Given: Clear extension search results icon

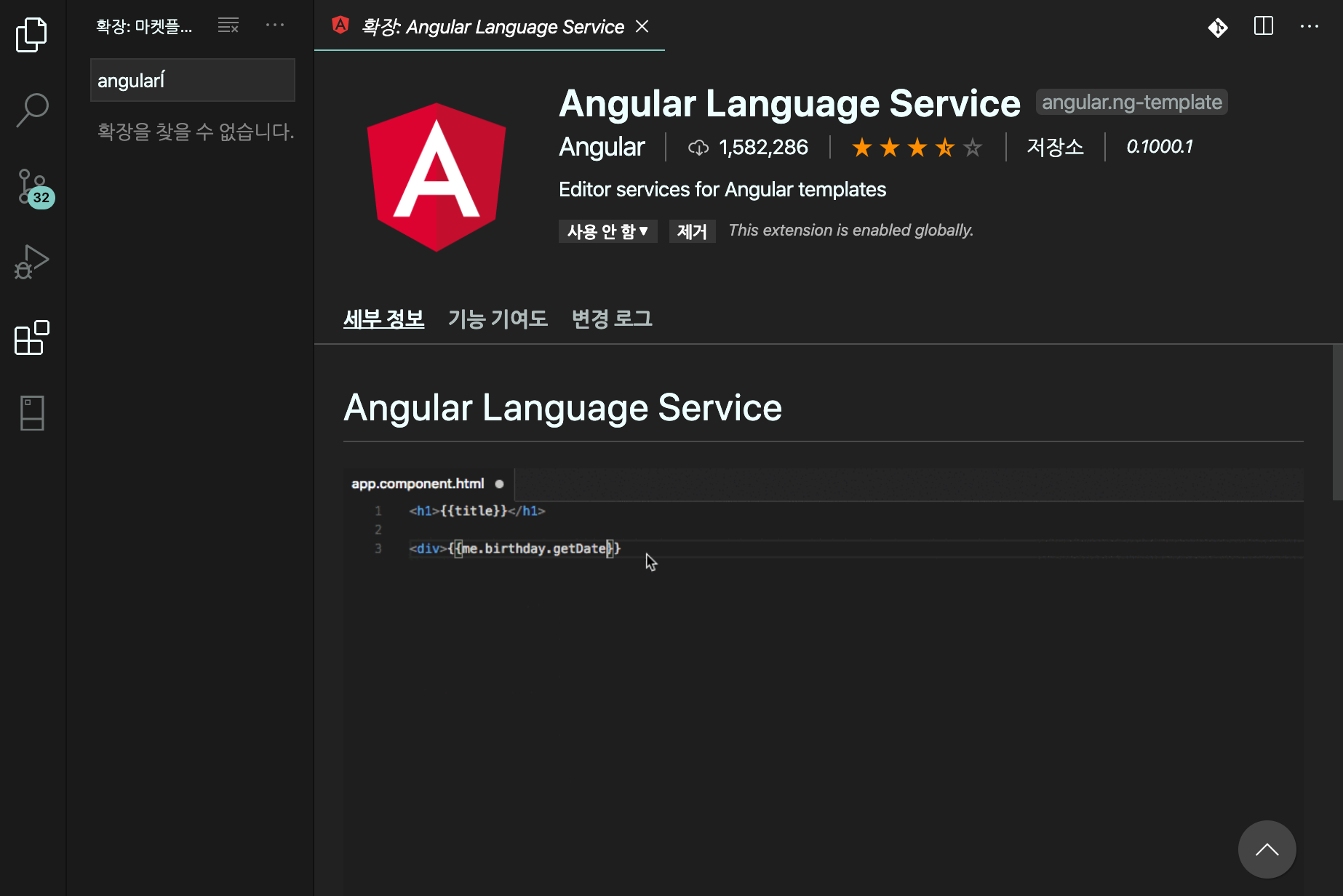Looking at the screenshot, I should (228, 25).
